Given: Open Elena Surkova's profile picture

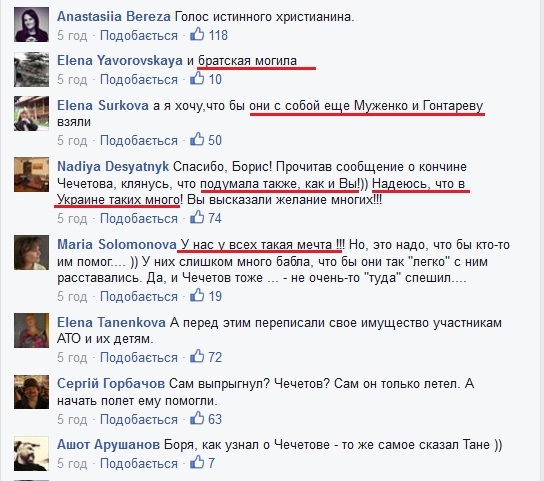Looking at the screenshot, I should (x=31, y=113).
